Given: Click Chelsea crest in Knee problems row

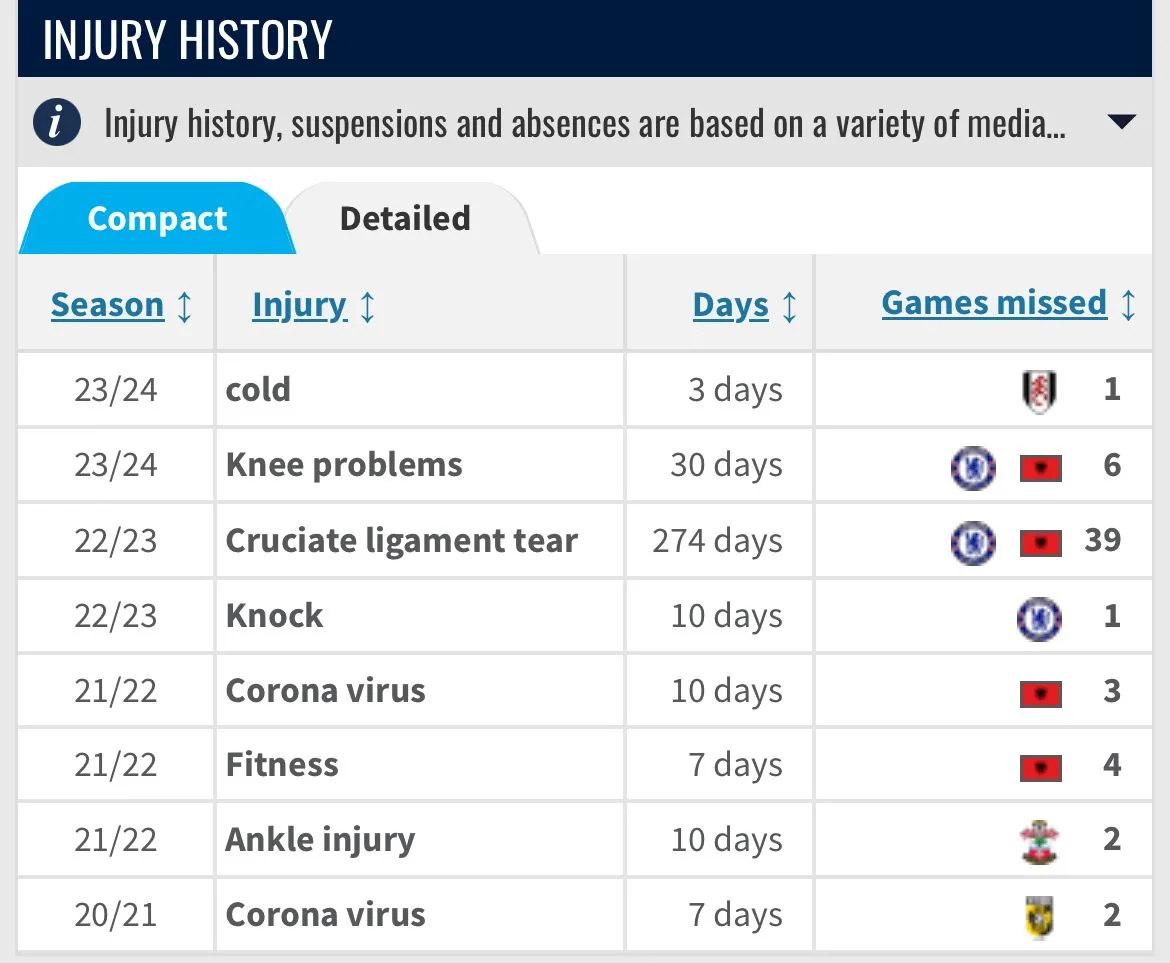Looking at the screenshot, I should (972, 466).
